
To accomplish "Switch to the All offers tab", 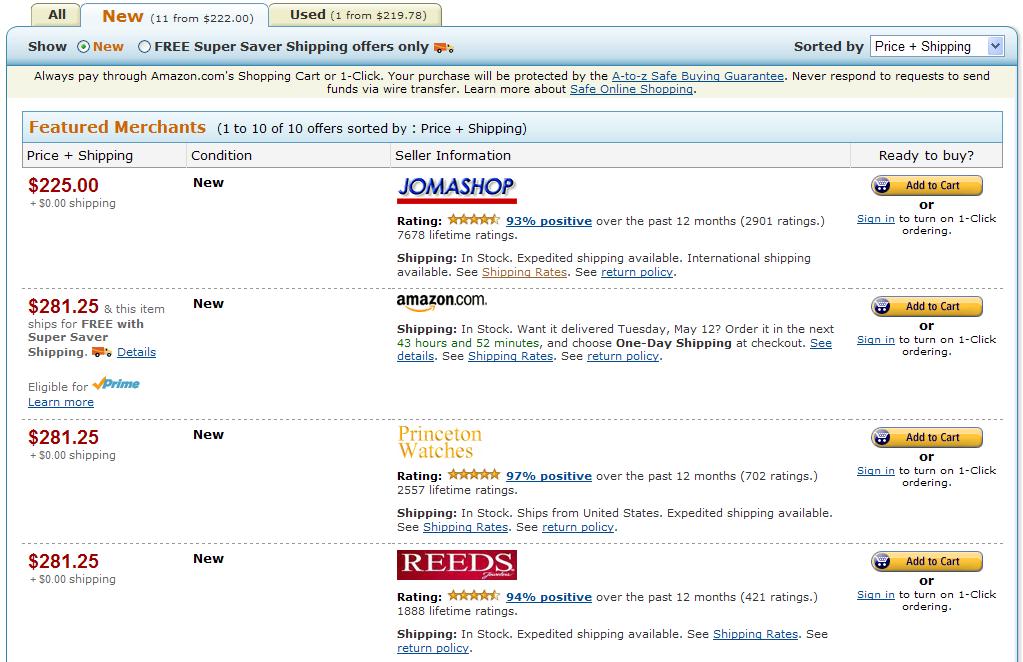I will click(x=57, y=14).
